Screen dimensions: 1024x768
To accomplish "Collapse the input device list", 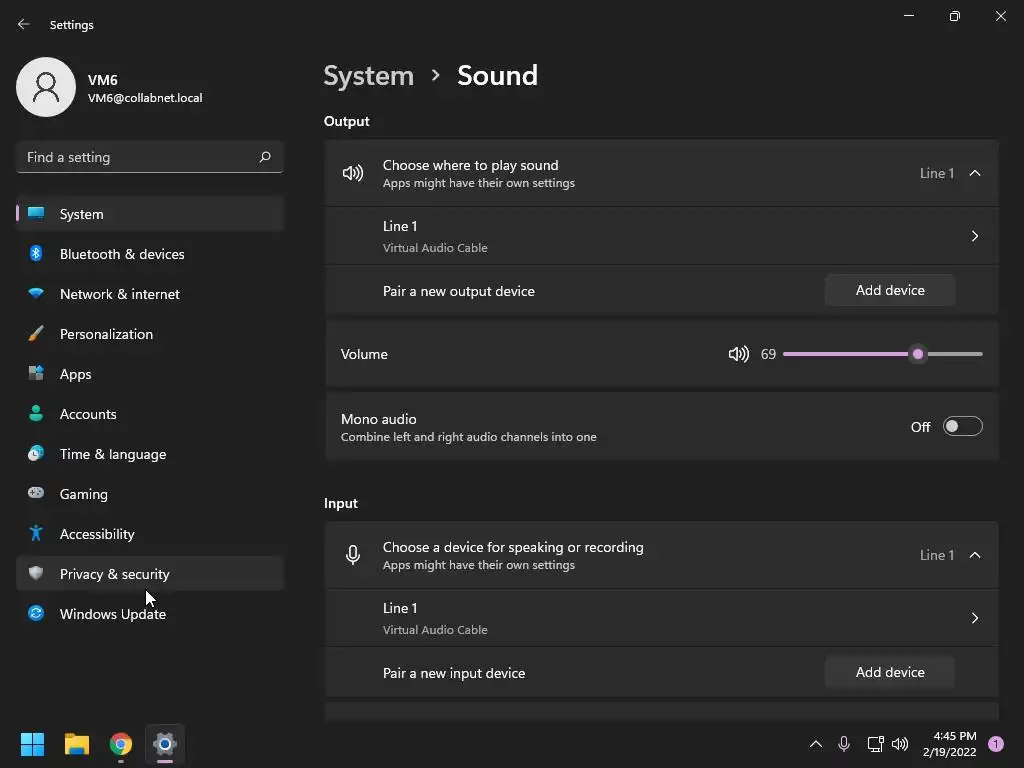I will (x=975, y=555).
